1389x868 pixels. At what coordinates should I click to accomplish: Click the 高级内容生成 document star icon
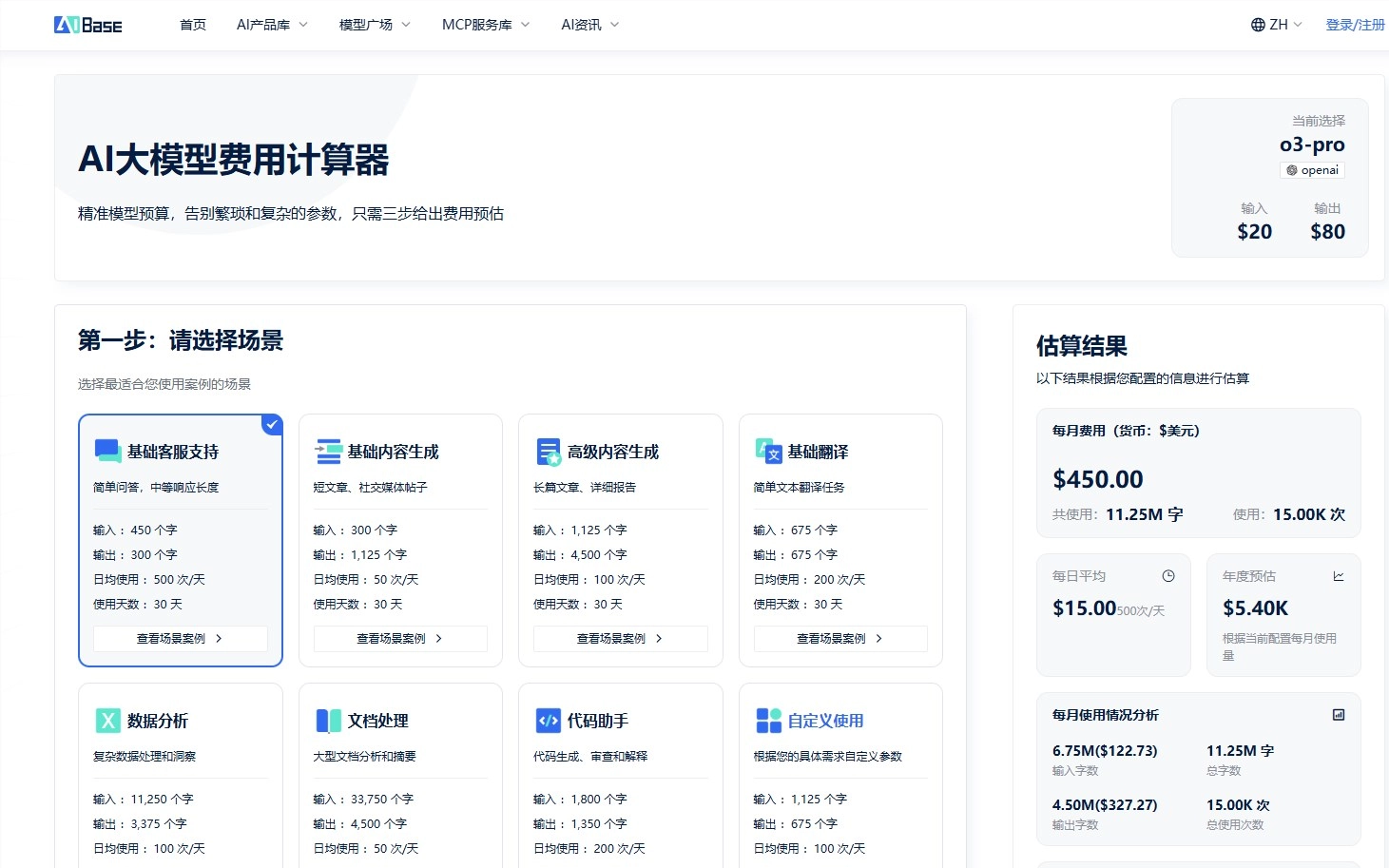coord(549,452)
